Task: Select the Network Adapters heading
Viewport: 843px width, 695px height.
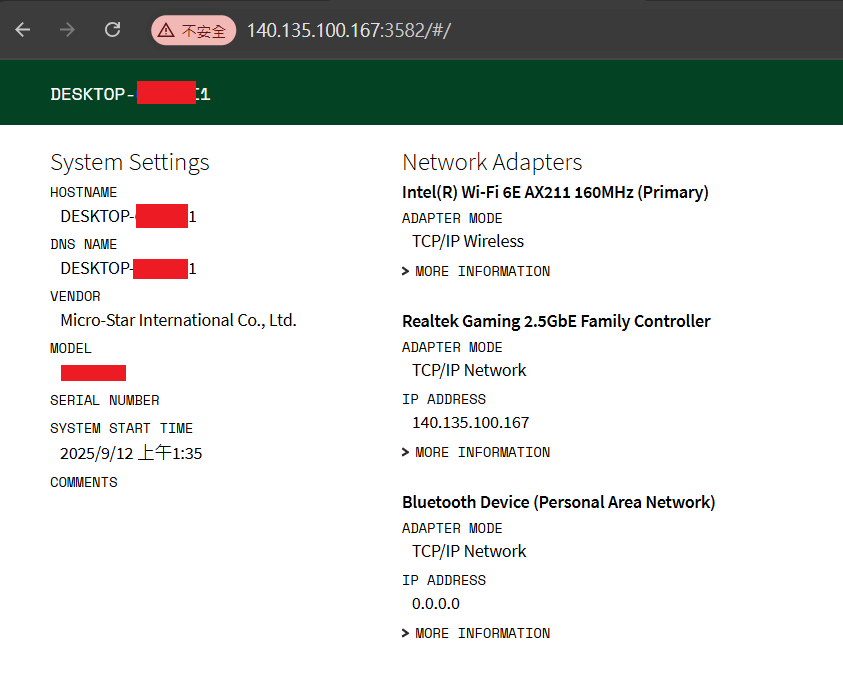Action: click(492, 162)
